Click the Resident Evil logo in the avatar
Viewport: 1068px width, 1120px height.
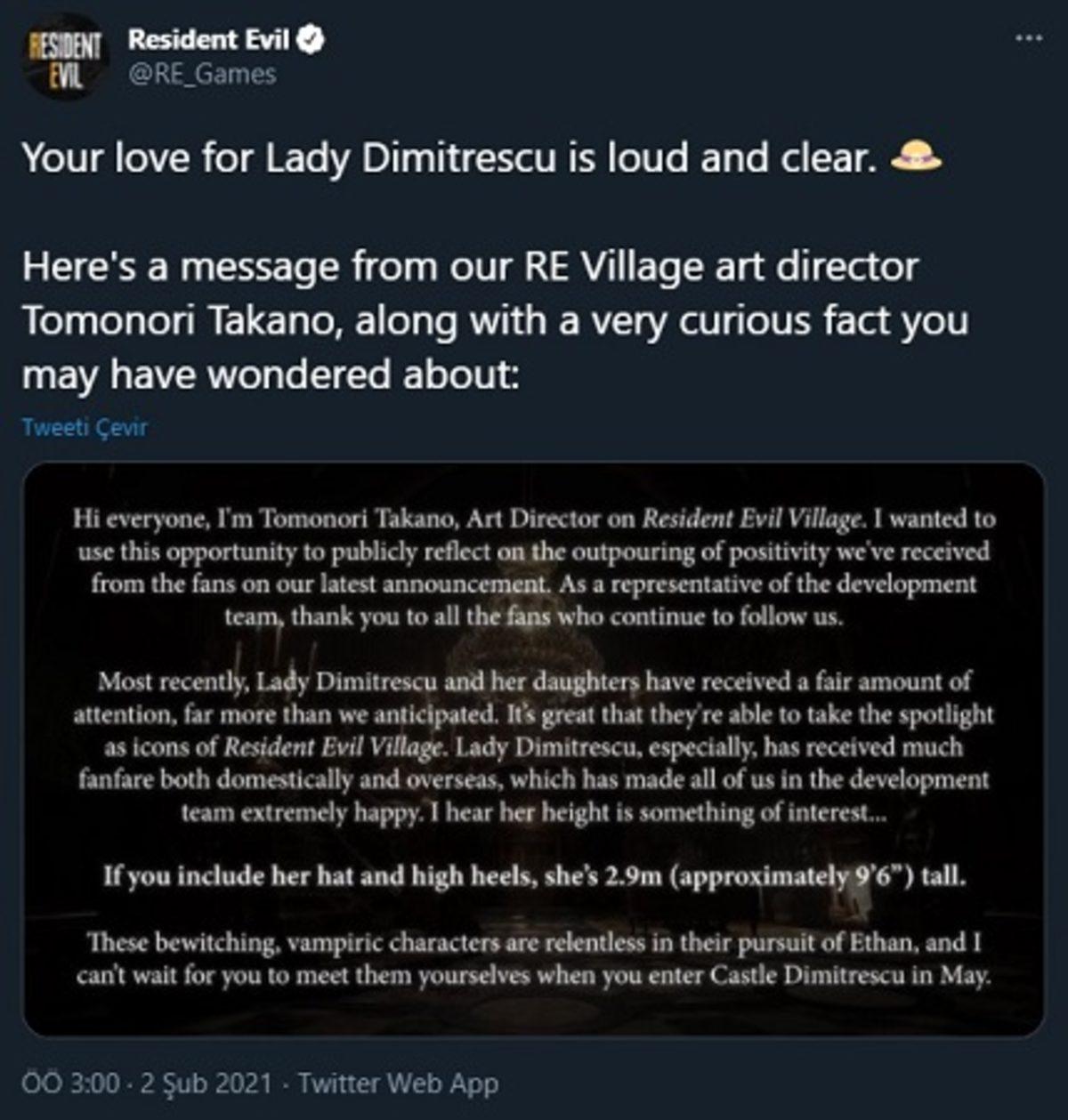(x=62, y=53)
